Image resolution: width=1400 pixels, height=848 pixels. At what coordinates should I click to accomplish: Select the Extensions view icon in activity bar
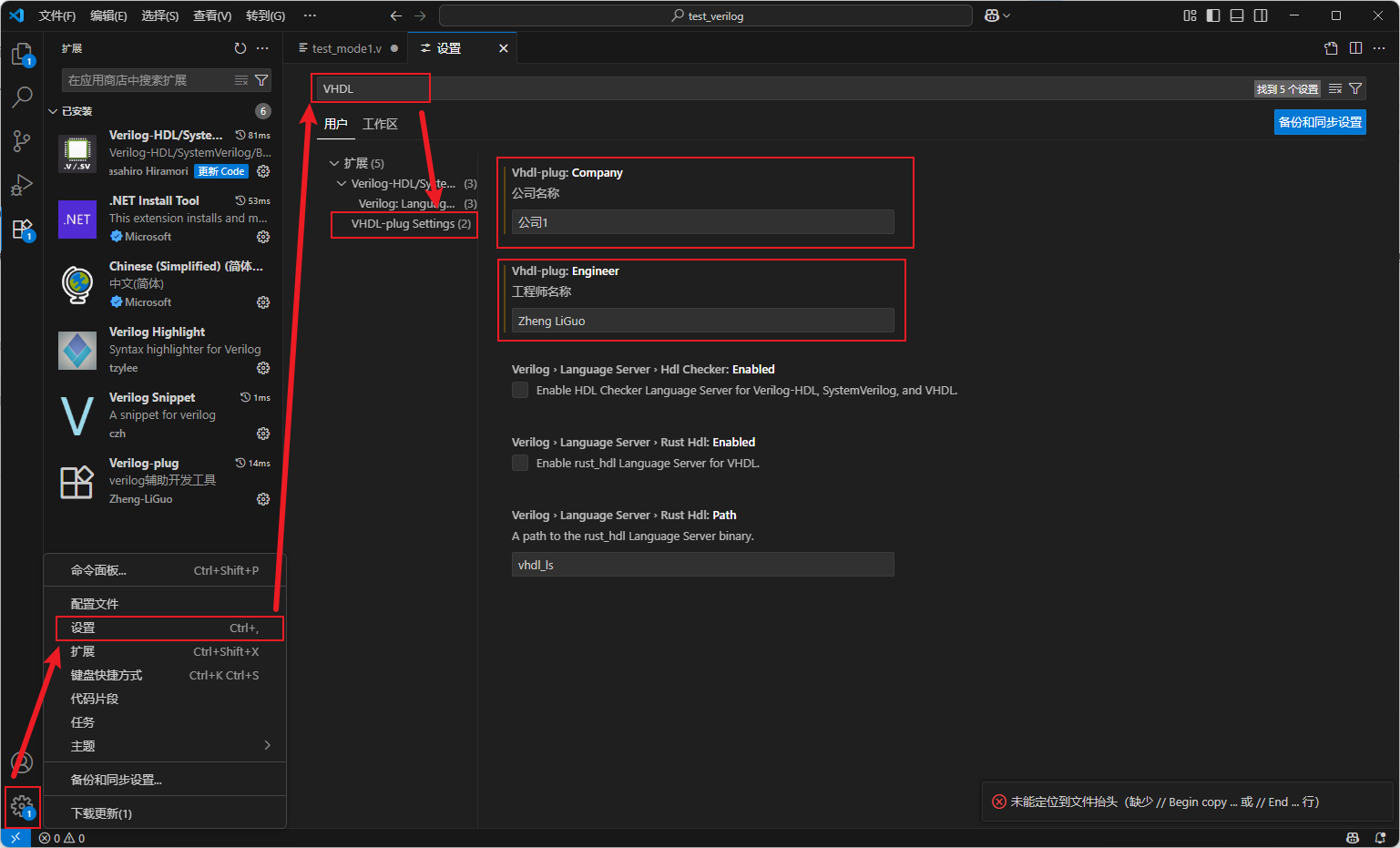[22, 229]
